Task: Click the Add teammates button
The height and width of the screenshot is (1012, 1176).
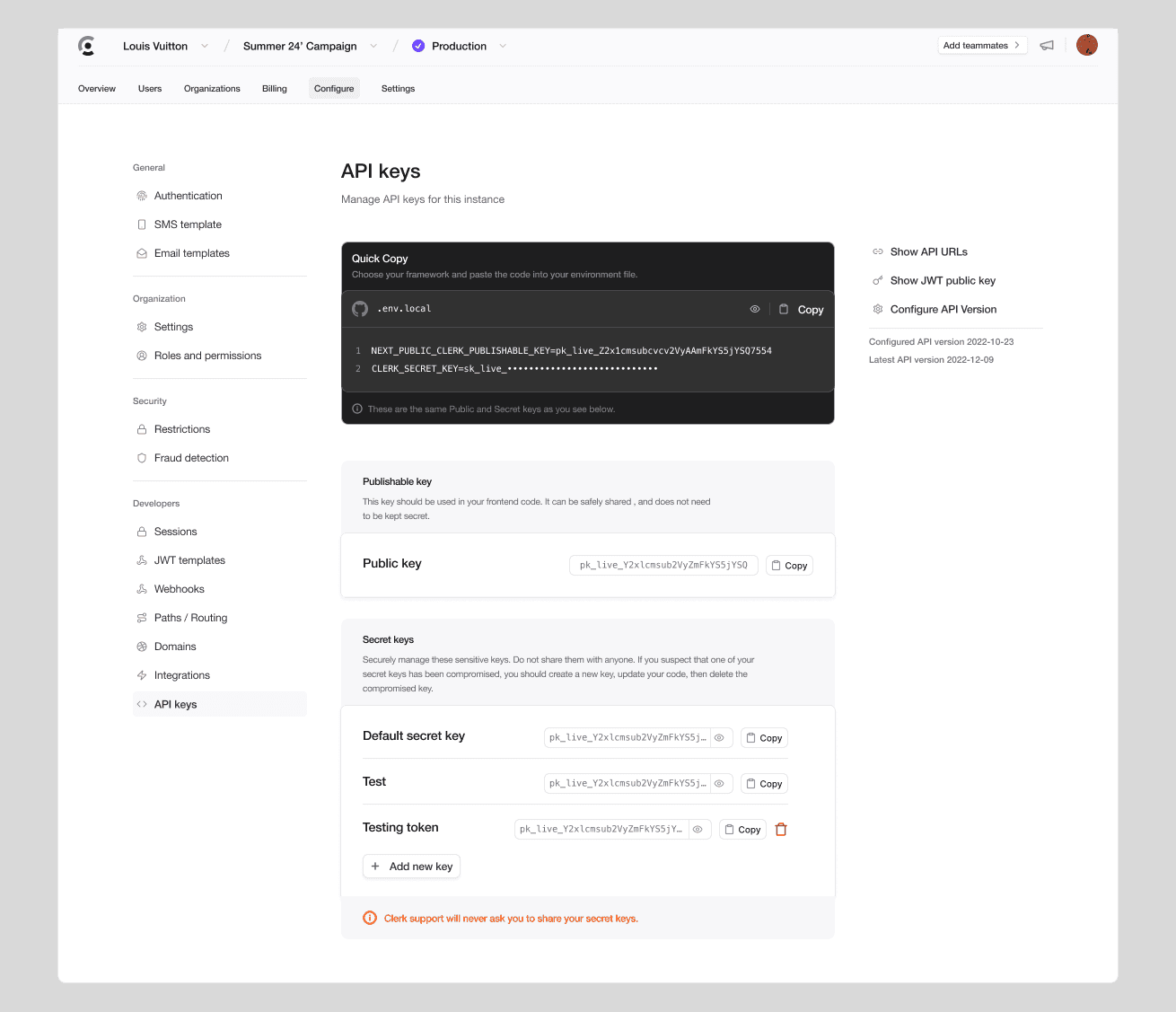Action: click(982, 45)
